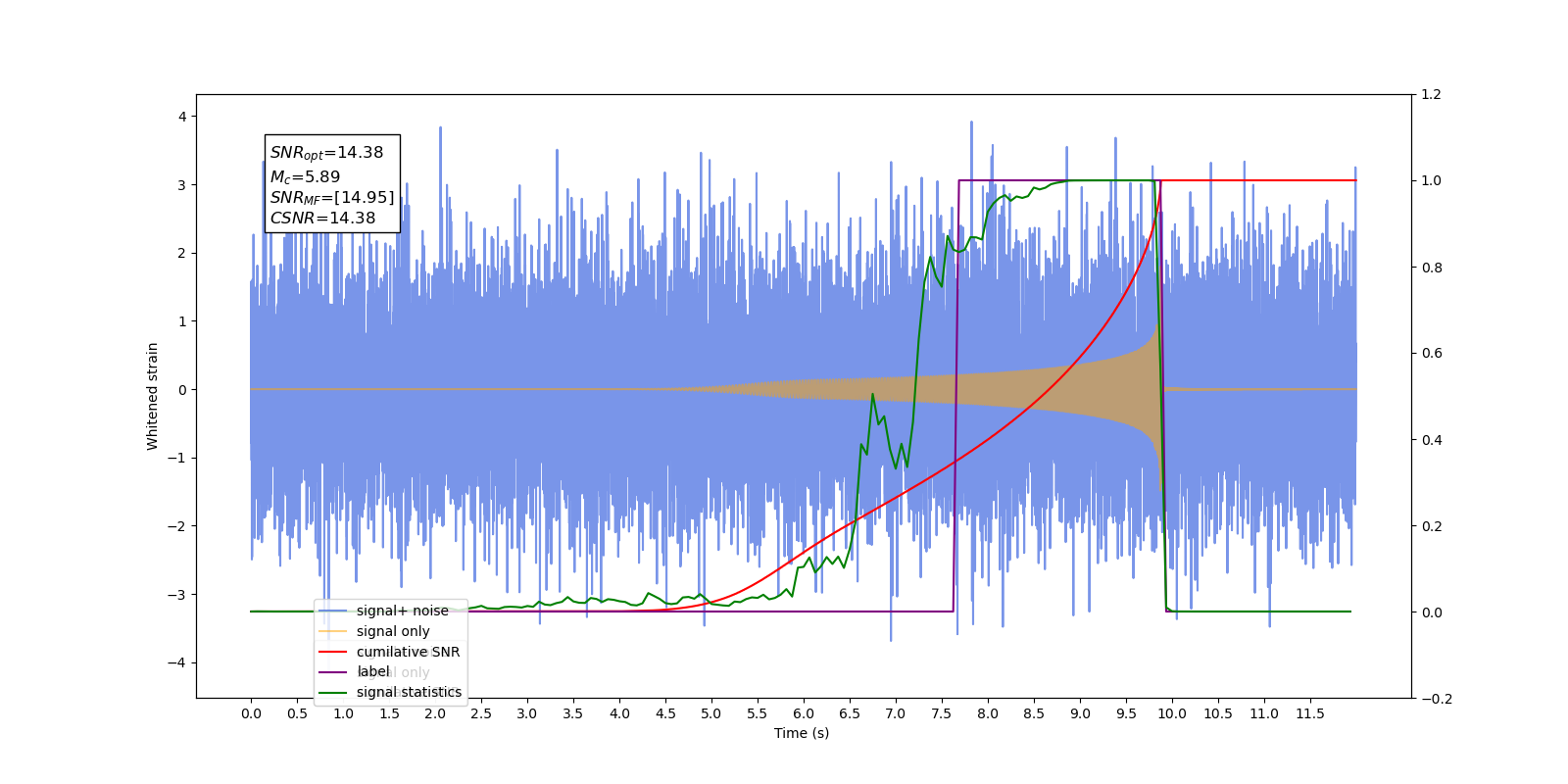Click the x-axis tick label 6.5
Screen dimensions: 1568x784
pyautogui.click(x=850, y=713)
